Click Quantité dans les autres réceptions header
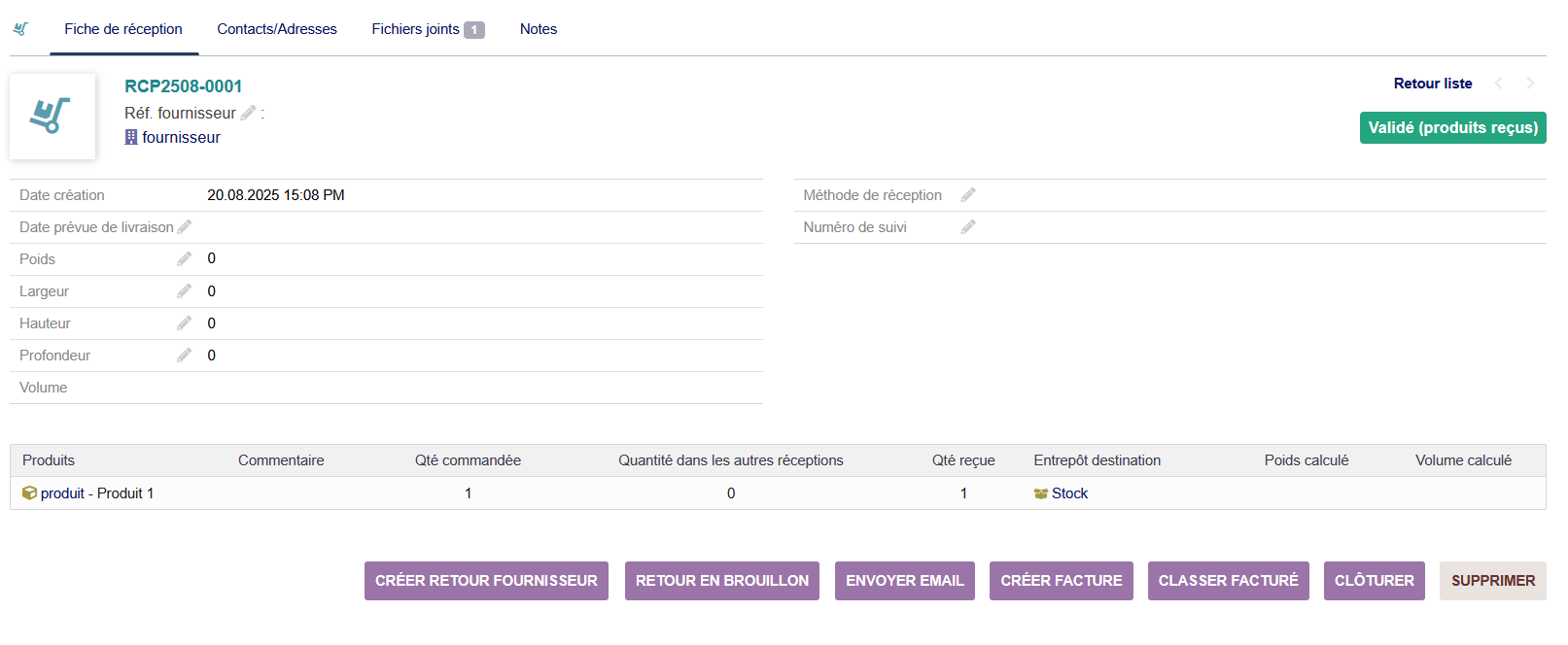Image resolution: width=1568 pixels, height=645 pixels. click(x=731, y=460)
